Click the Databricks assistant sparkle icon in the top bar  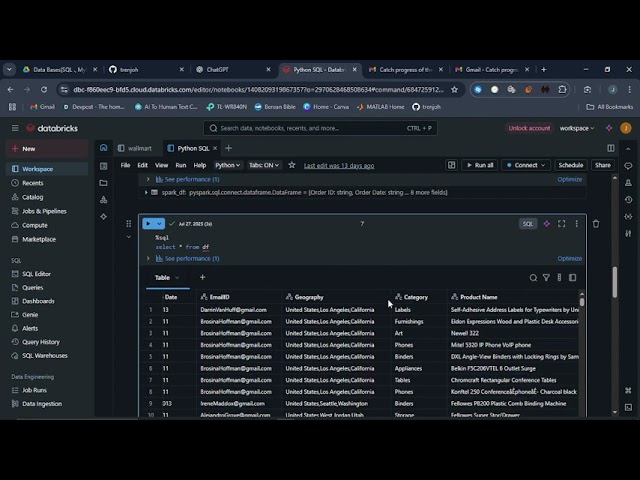coord(609,128)
